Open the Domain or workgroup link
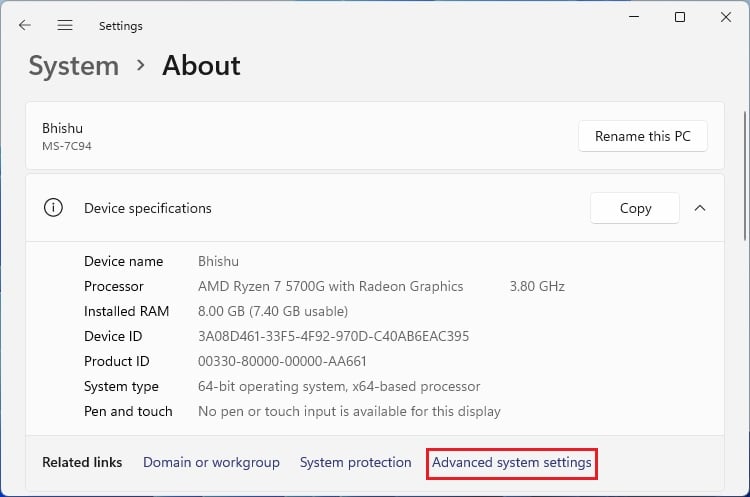 (x=211, y=462)
